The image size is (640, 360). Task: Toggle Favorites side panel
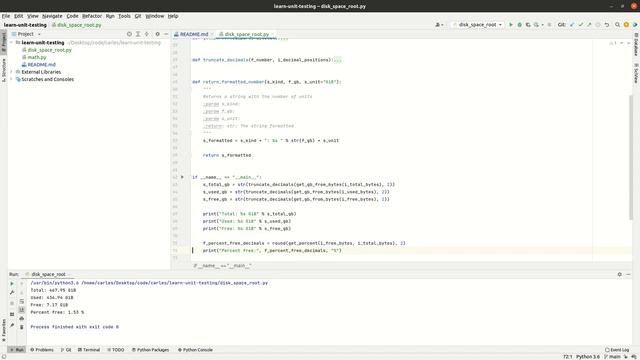click(x=4, y=330)
